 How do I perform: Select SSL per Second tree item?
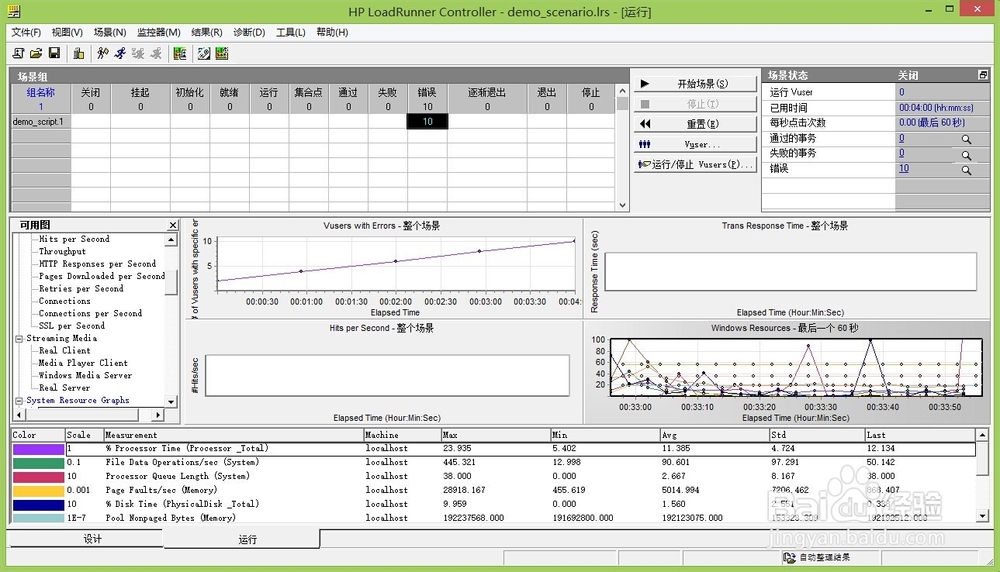71,326
